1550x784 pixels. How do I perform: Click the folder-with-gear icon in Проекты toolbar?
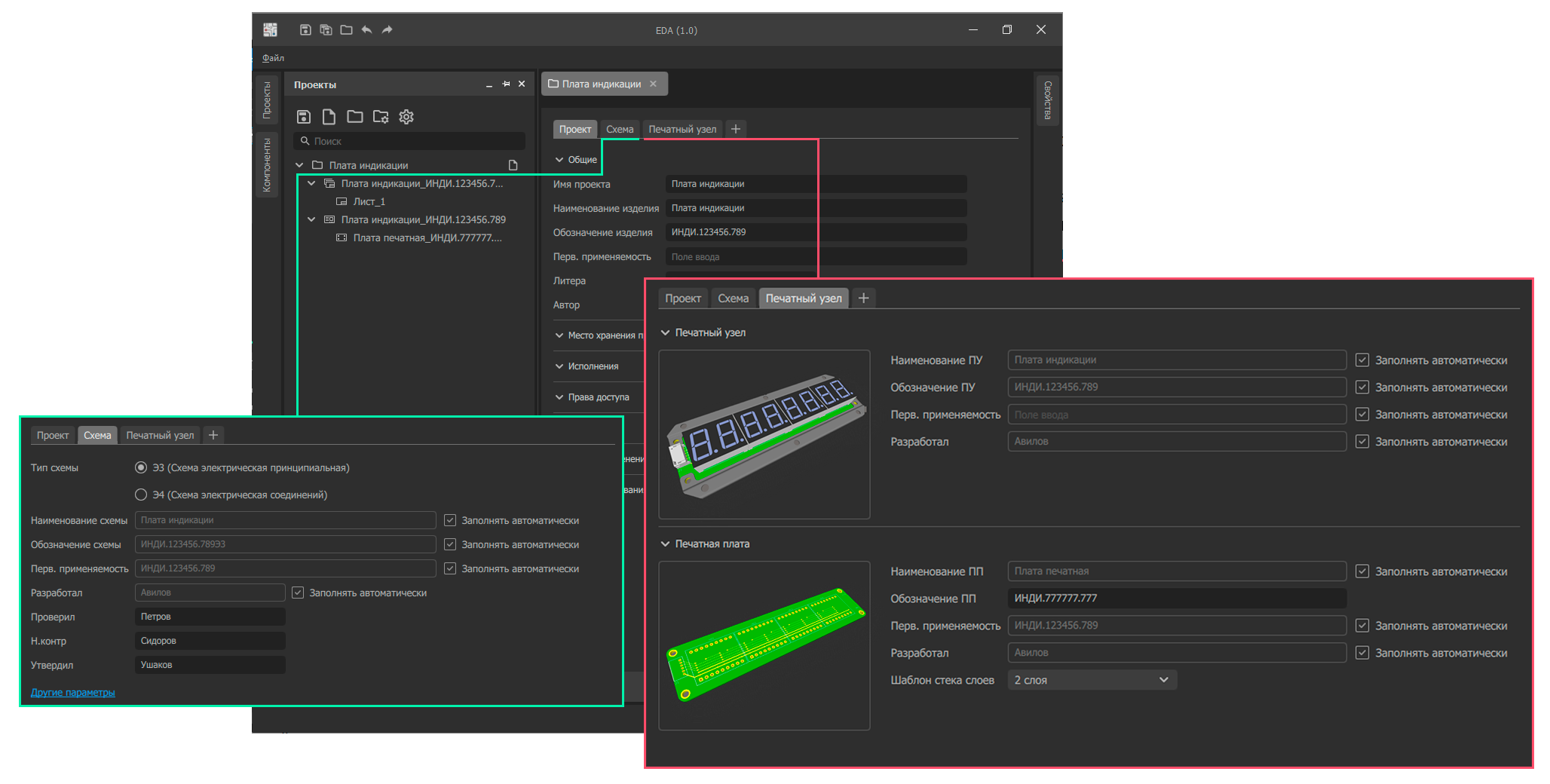pyautogui.click(x=381, y=117)
